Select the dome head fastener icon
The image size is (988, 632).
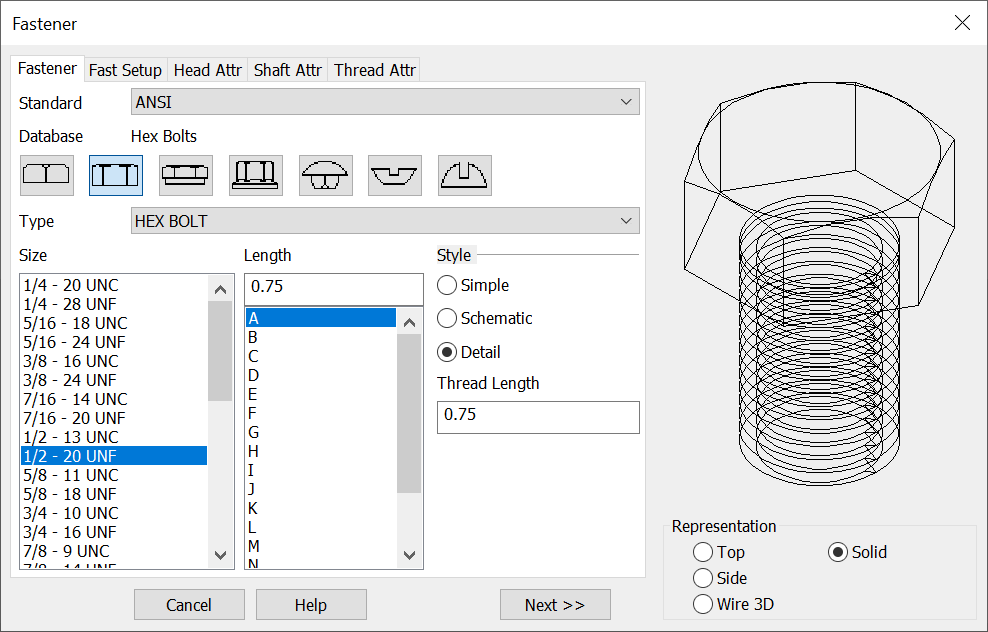[464, 174]
